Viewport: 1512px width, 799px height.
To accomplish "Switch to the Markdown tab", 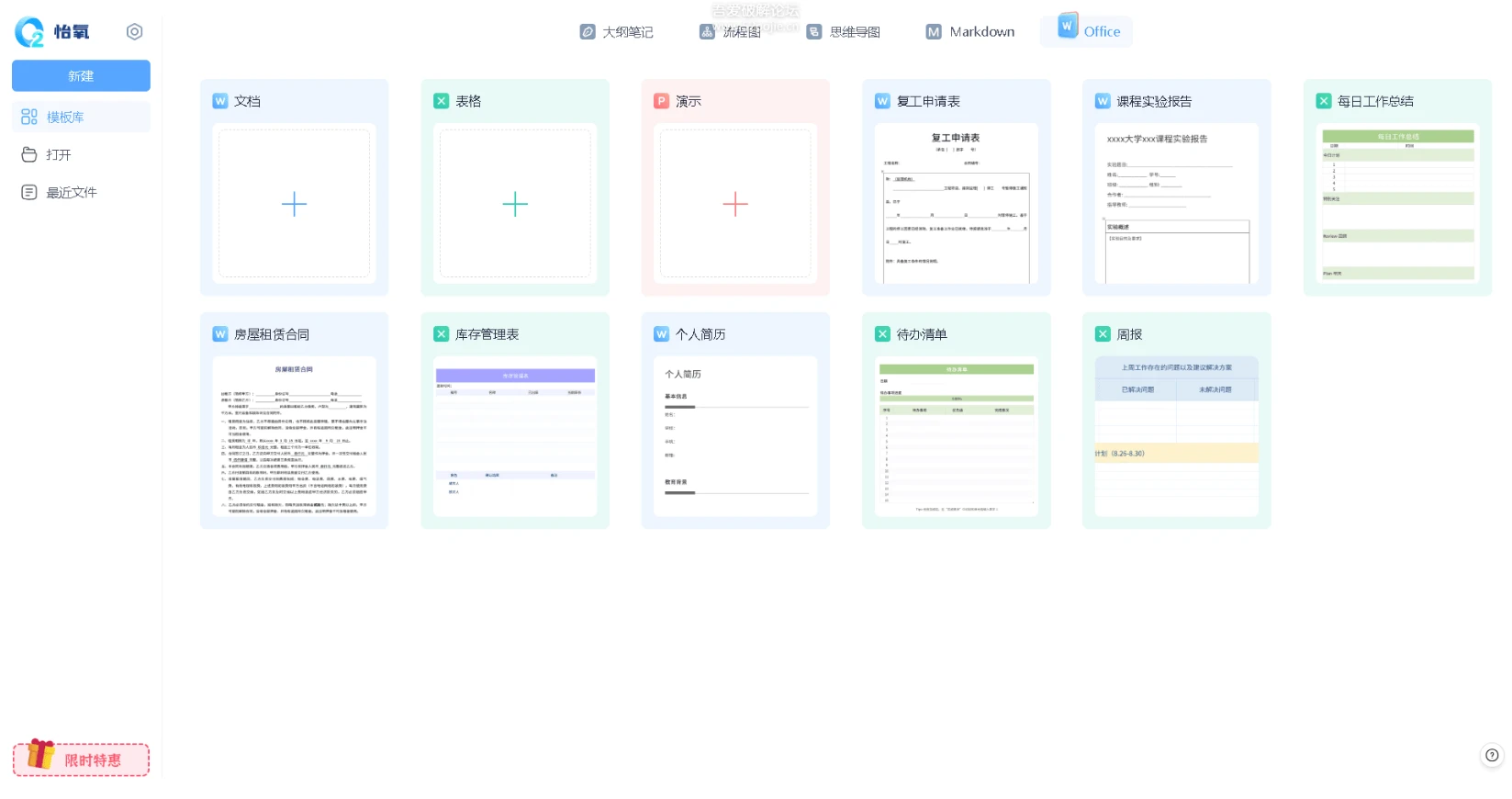I will [970, 32].
